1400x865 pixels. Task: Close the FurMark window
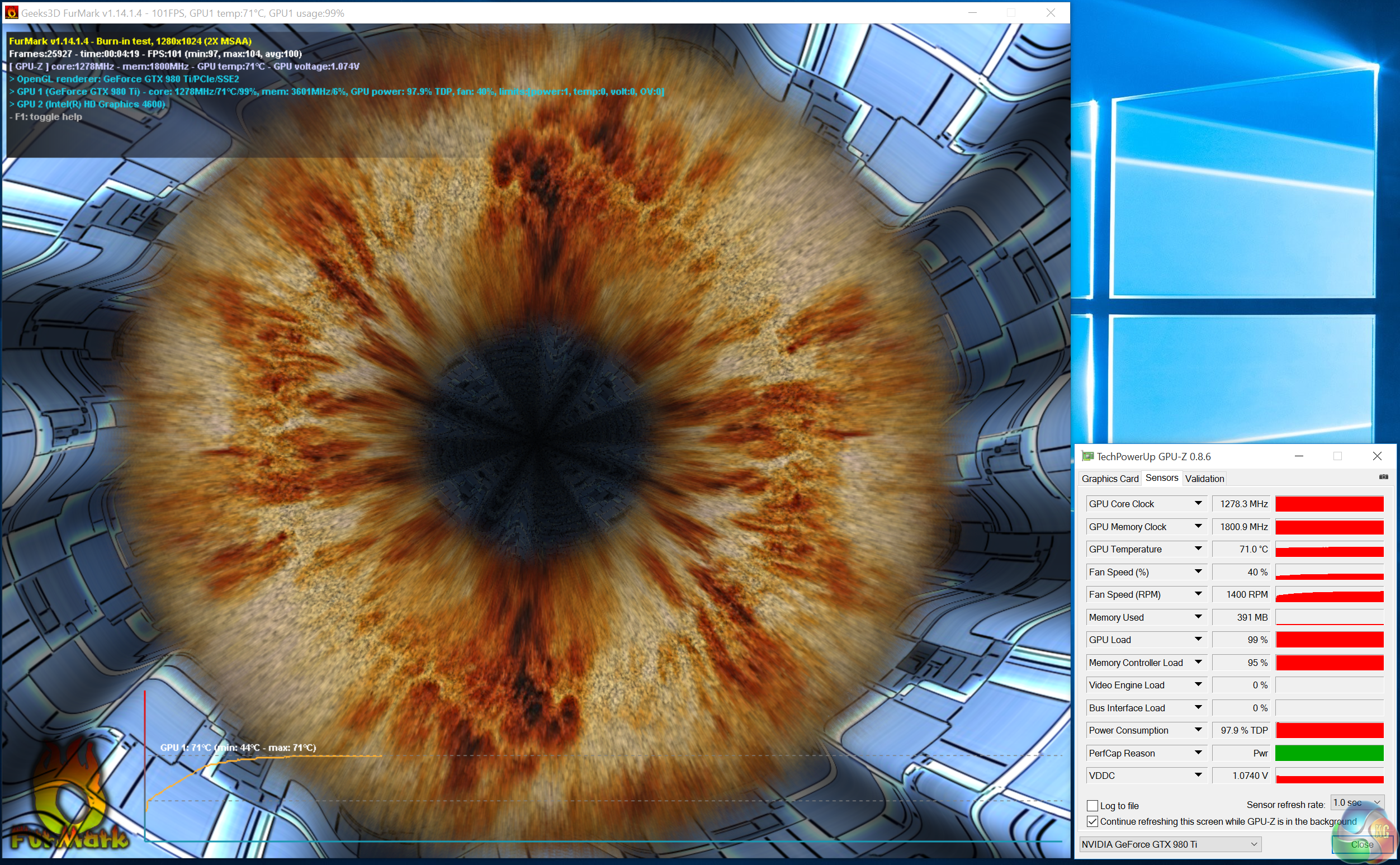pyautogui.click(x=1051, y=13)
